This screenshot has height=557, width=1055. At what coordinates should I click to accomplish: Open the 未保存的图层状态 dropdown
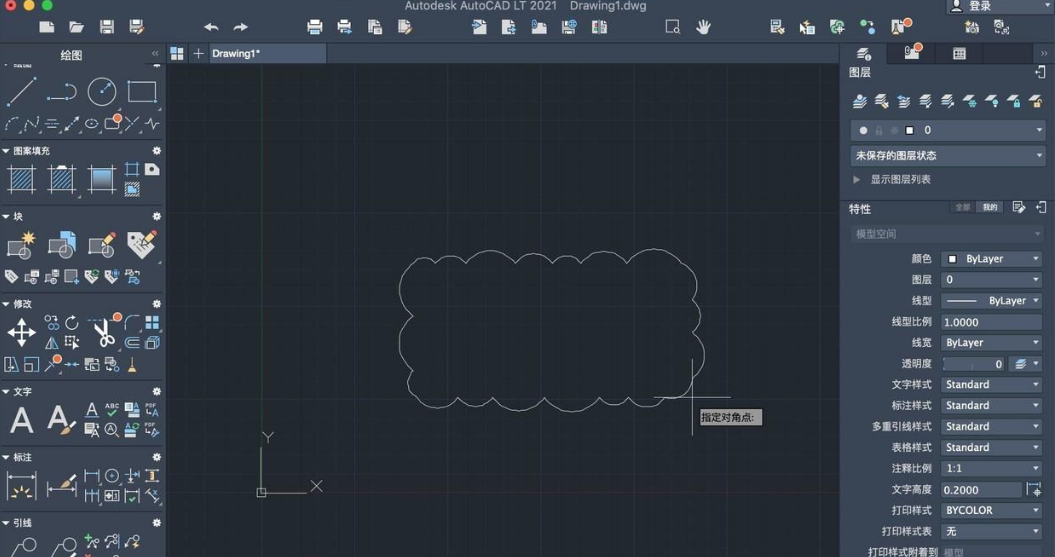tap(948, 155)
